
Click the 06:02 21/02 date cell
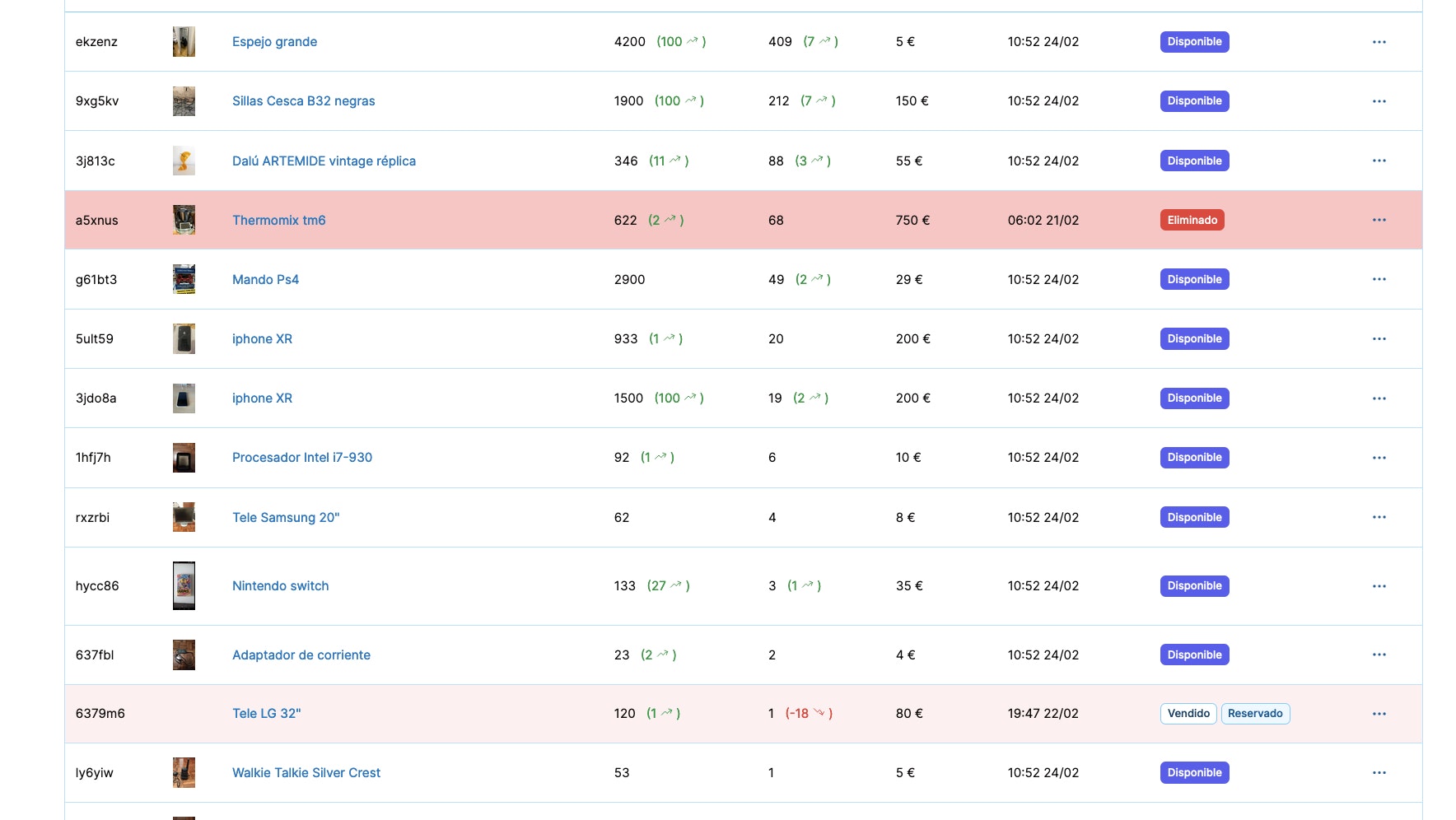click(1043, 220)
